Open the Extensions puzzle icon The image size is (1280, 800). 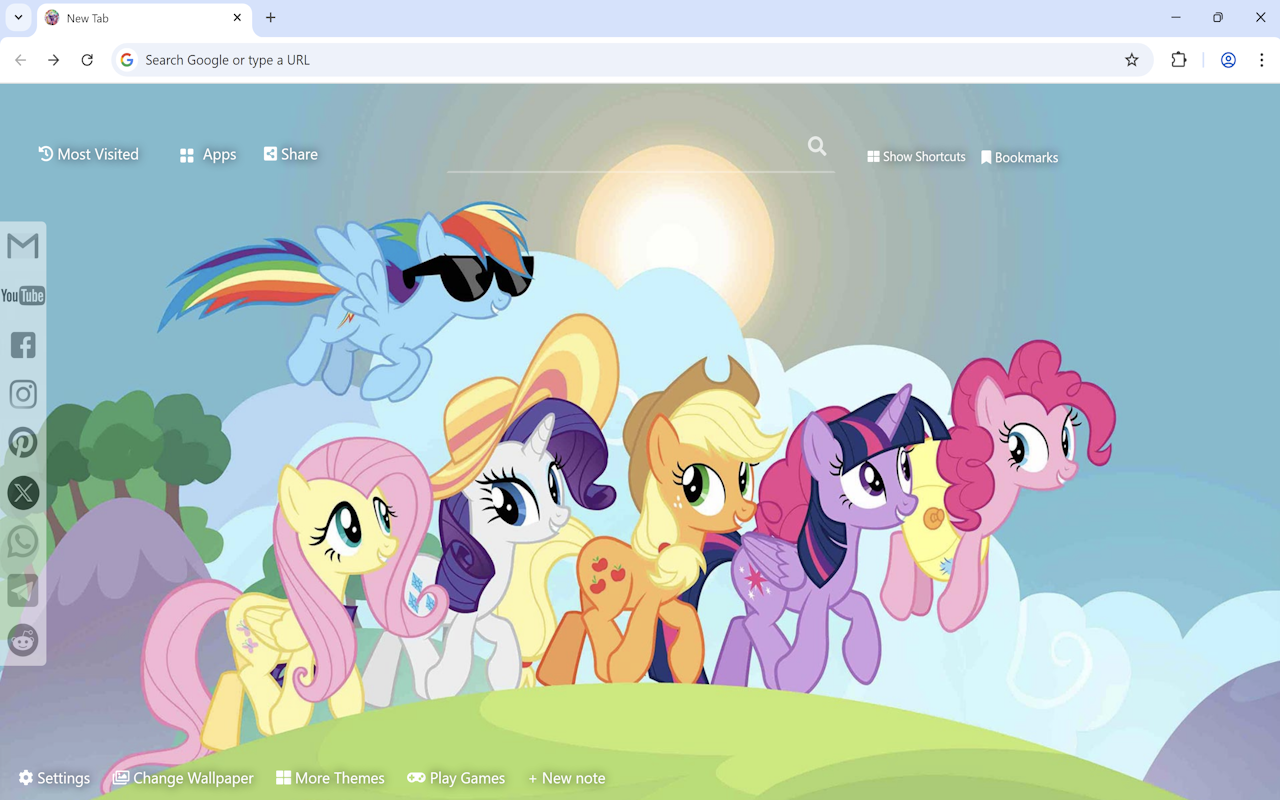click(x=1179, y=60)
